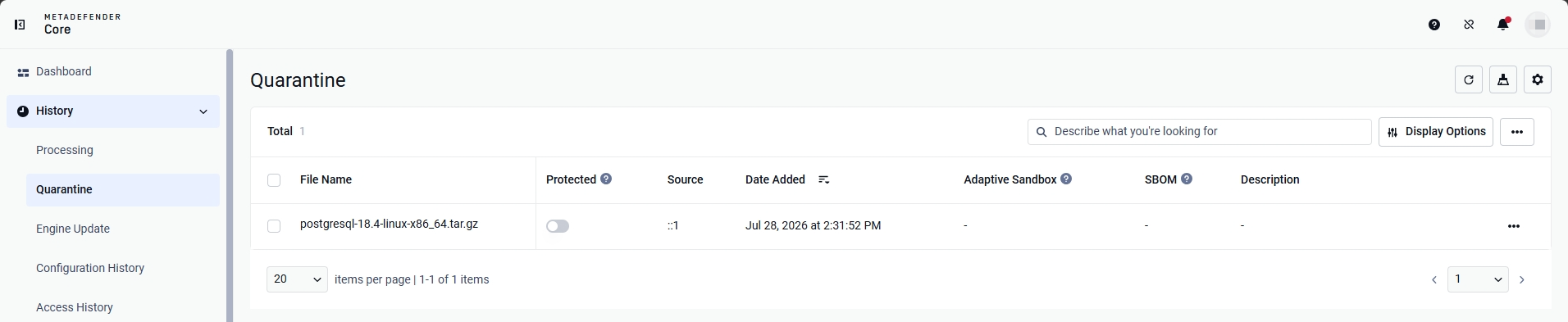1568x322 pixels.
Task: Open the items per page dropdown
Action: (297, 279)
